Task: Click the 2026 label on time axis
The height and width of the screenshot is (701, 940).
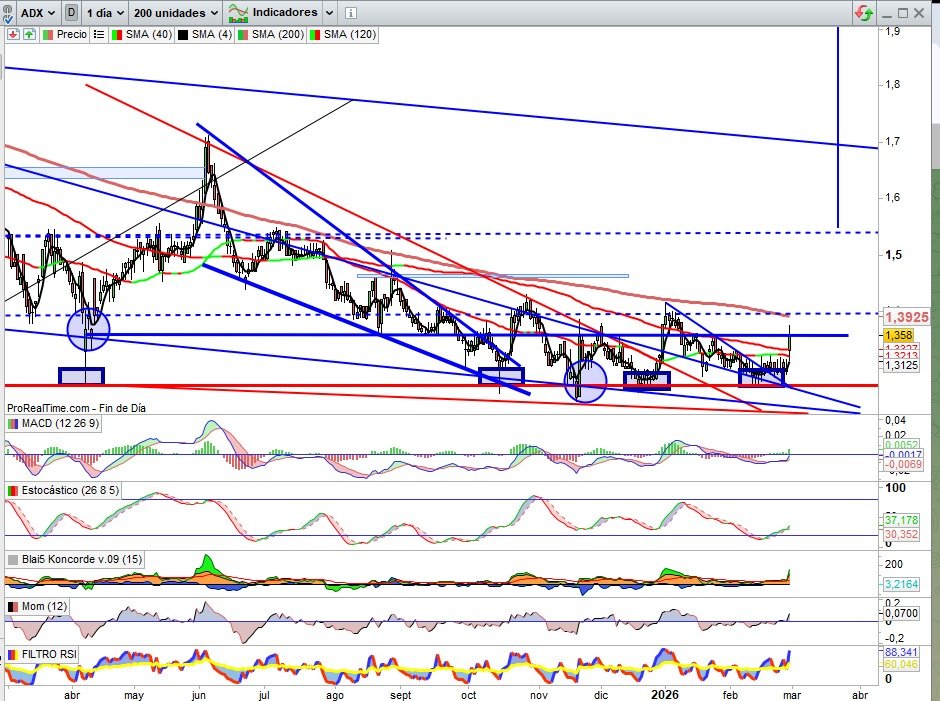Action: pos(665,694)
